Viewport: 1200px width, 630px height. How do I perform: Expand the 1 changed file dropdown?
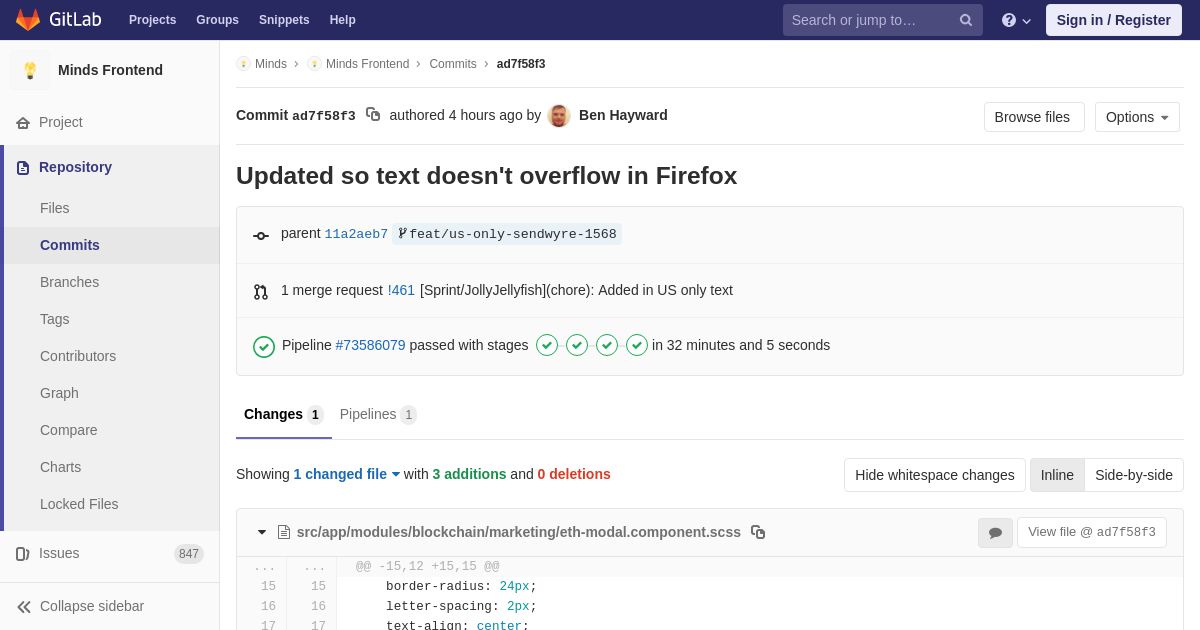pyautogui.click(x=346, y=474)
